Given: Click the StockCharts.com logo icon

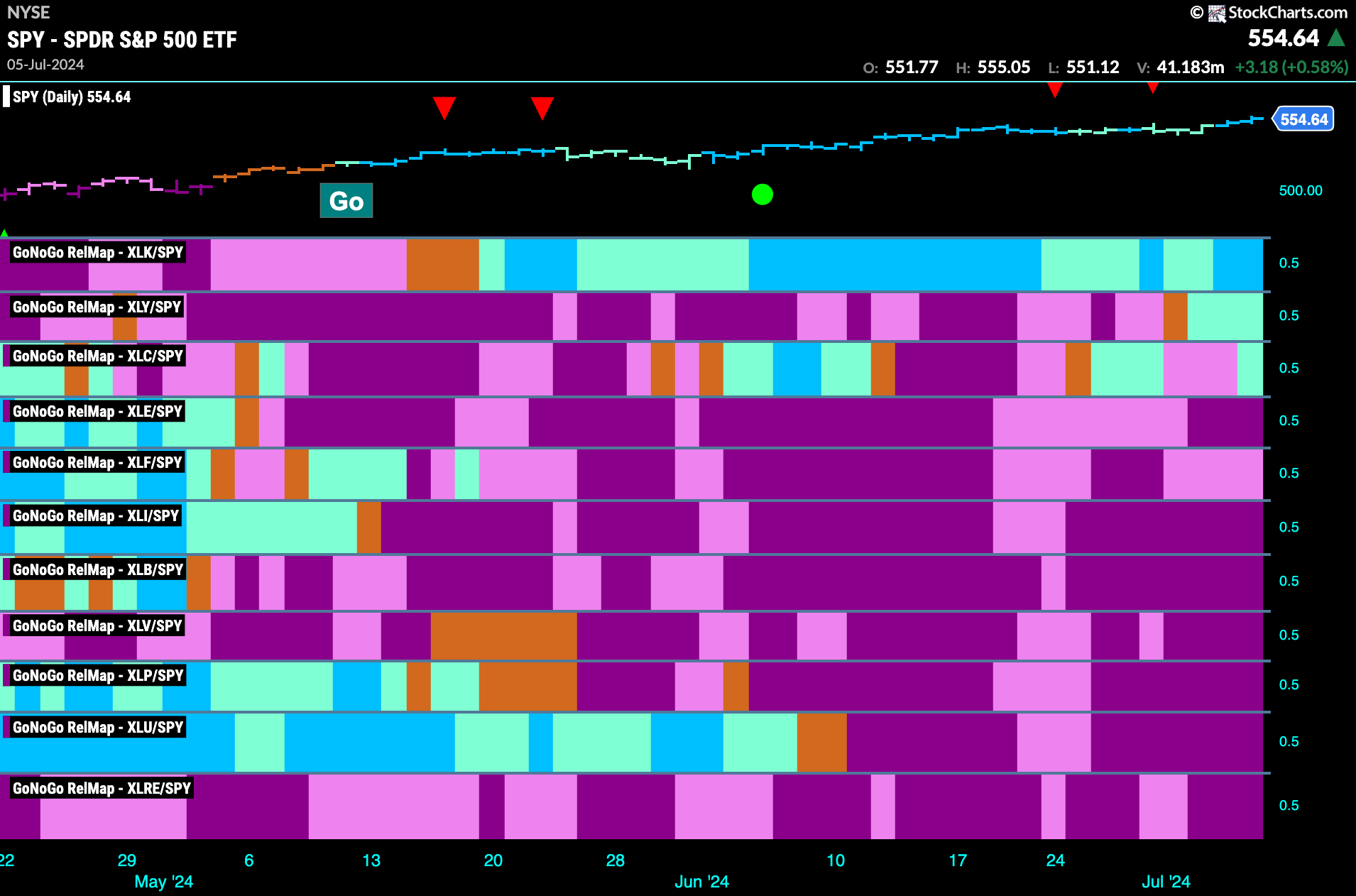Looking at the screenshot, I should click(1218, 13).
